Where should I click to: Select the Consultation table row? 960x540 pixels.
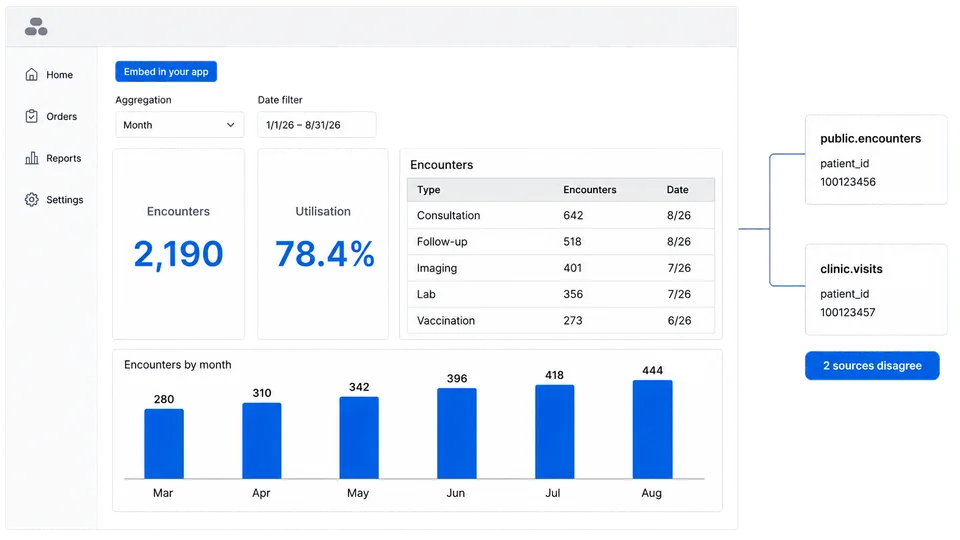[x=561, y=216]
